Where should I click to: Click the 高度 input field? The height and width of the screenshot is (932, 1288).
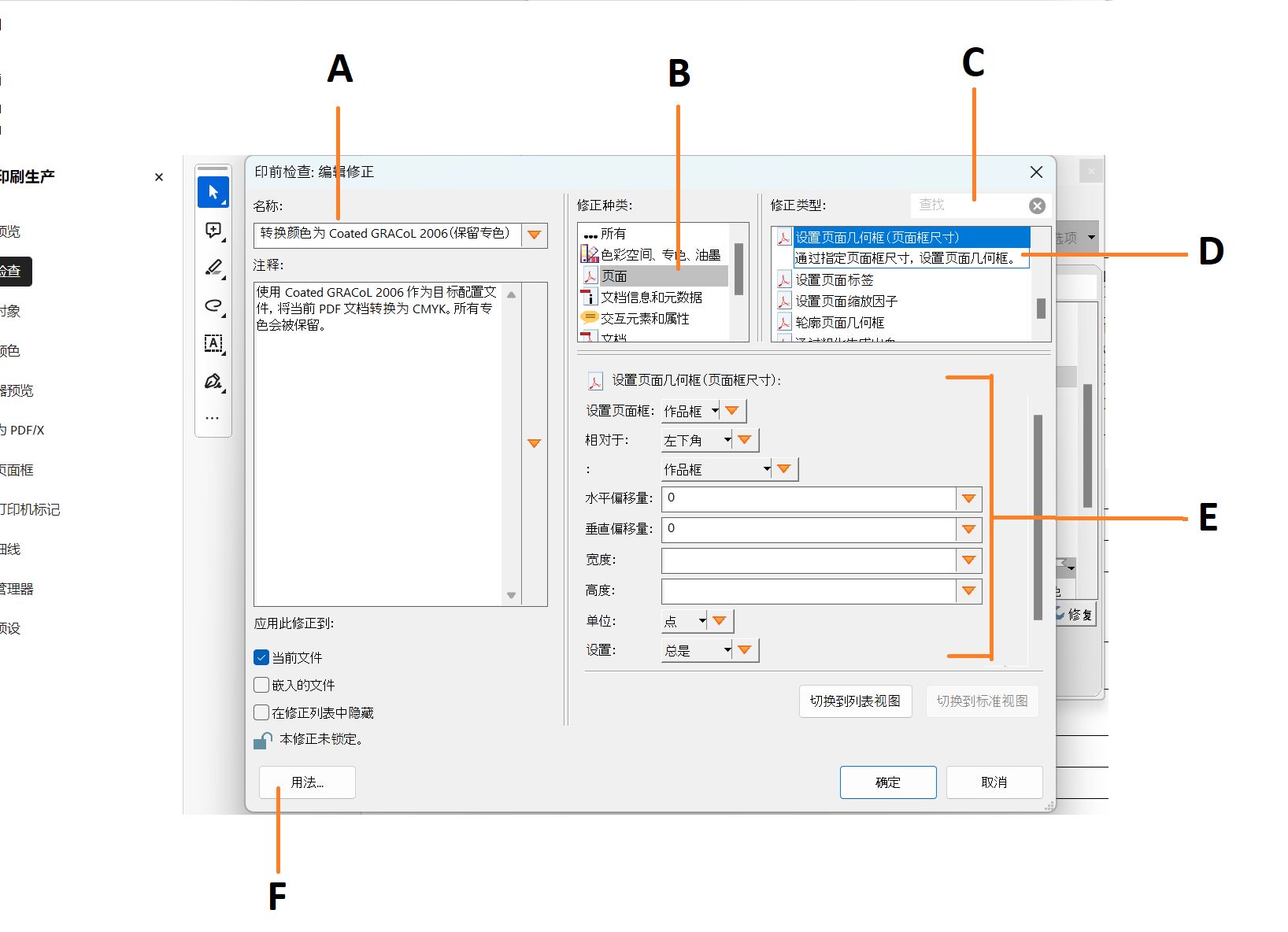[809, 590]
